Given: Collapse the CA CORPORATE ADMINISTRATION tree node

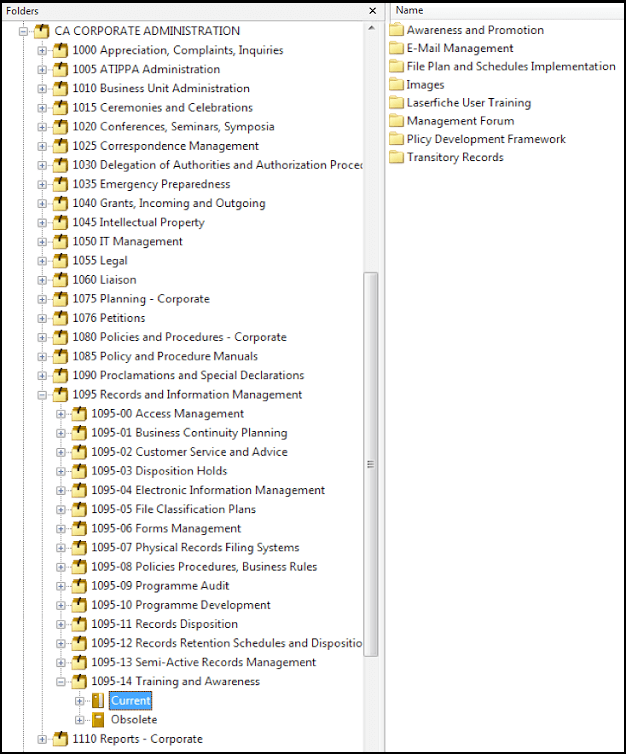Looking at the screenshot, I should tap(23, 32).
